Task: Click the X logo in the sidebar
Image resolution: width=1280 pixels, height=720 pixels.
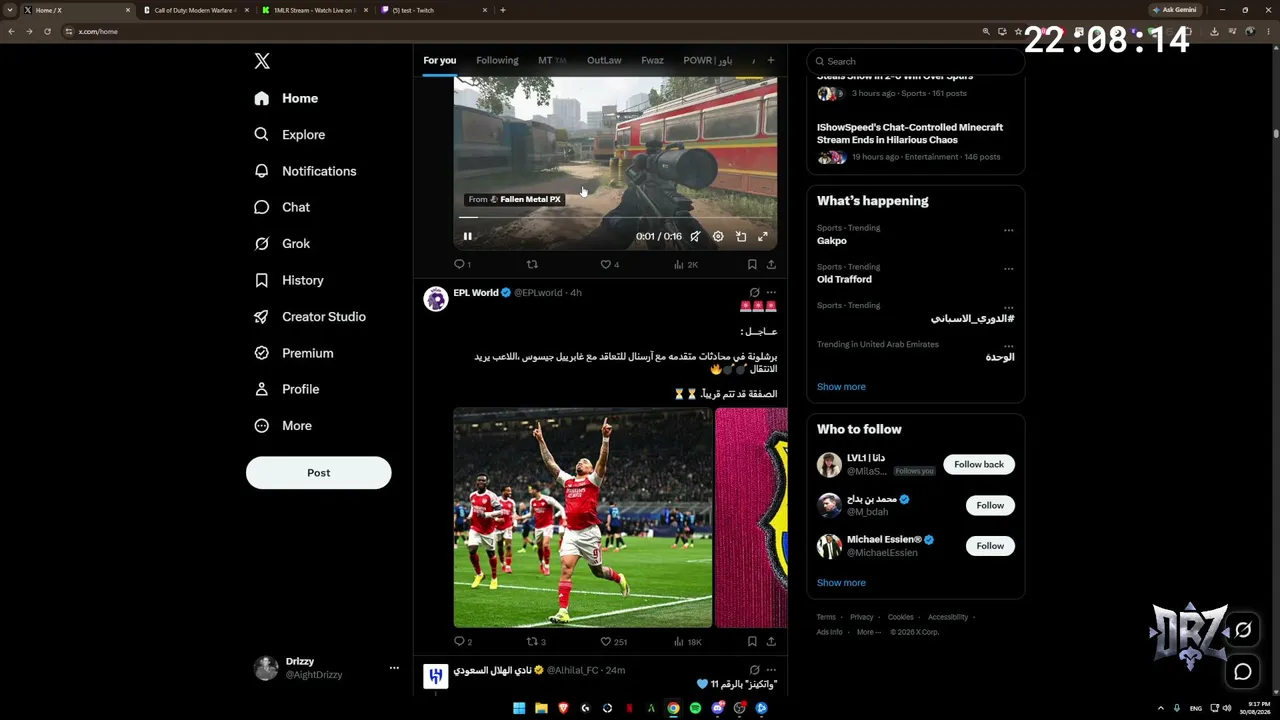Action: 262,61
